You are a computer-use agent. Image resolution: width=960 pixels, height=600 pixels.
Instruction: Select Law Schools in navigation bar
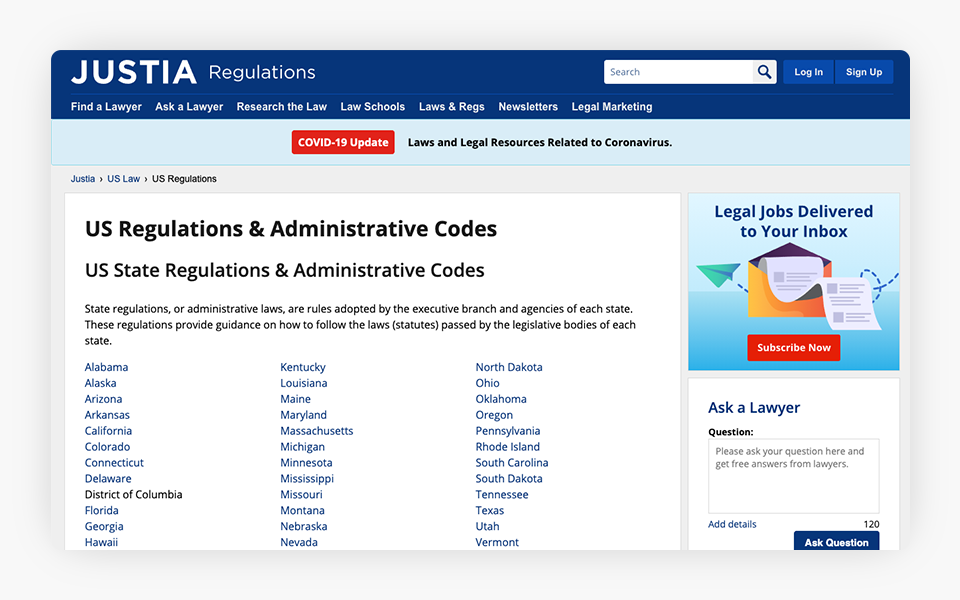point(372,107)
